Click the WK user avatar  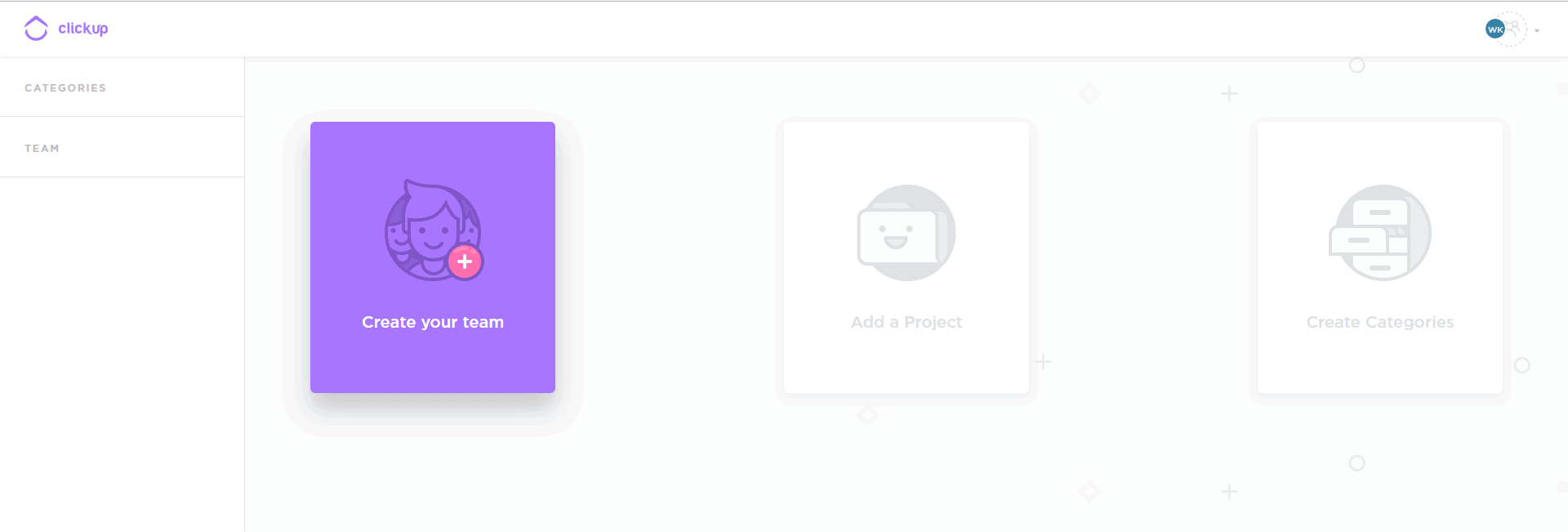coord(1494,29)
